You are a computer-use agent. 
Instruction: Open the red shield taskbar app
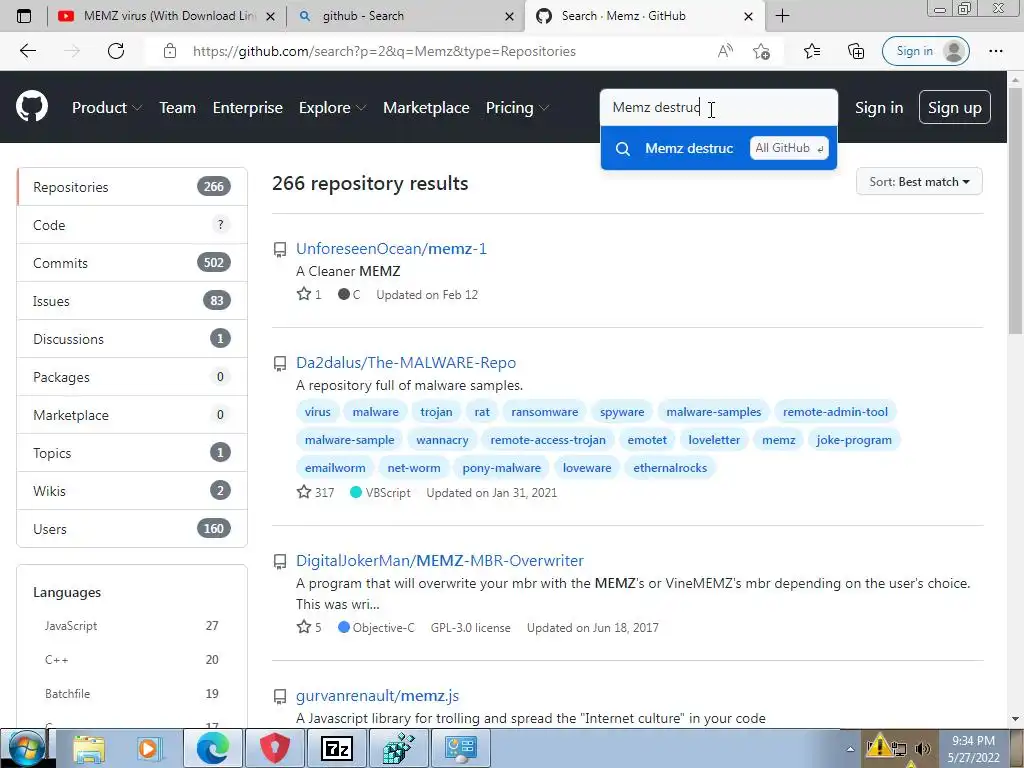pos(275,748)
